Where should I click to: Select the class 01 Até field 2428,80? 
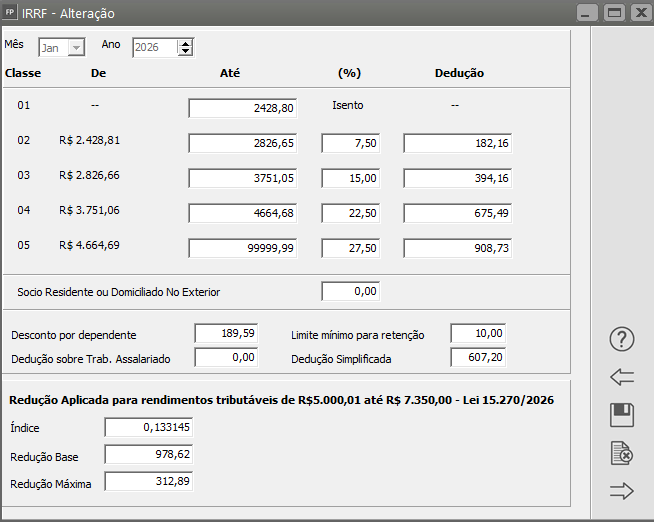(243, 108)
